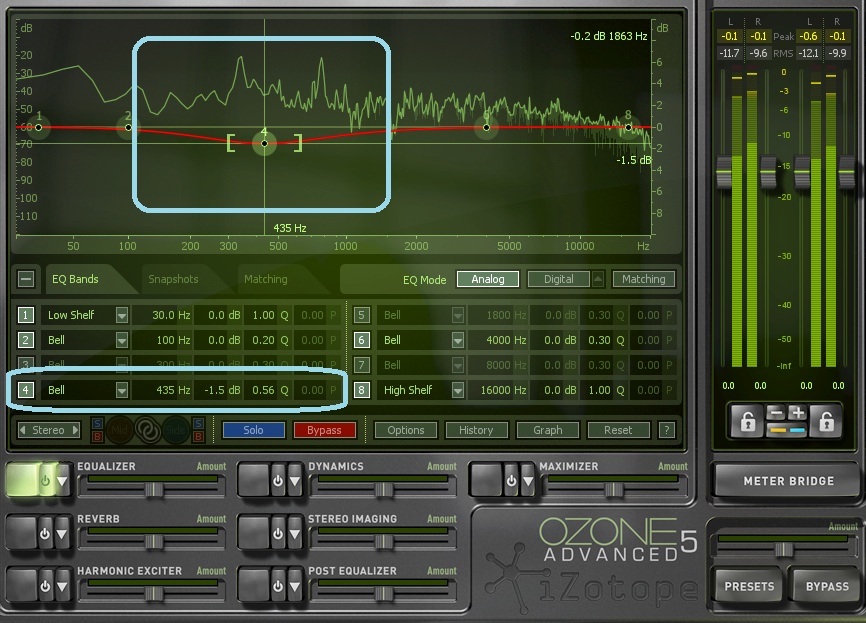Toggle the Harmonic Exciter power icon

(x=45, y=585)
